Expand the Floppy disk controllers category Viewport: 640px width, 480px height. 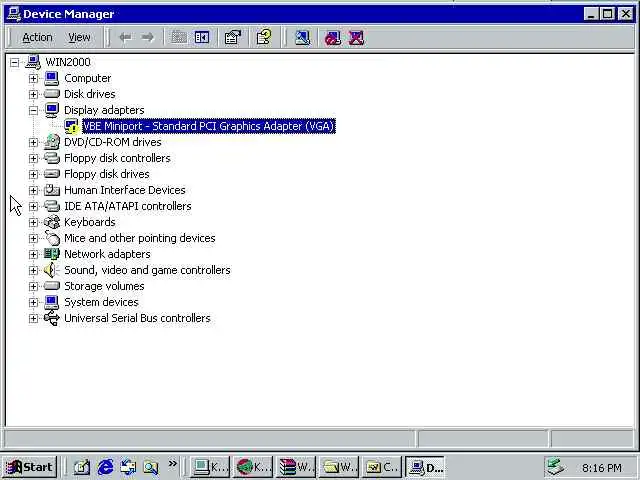pos(33,158)
